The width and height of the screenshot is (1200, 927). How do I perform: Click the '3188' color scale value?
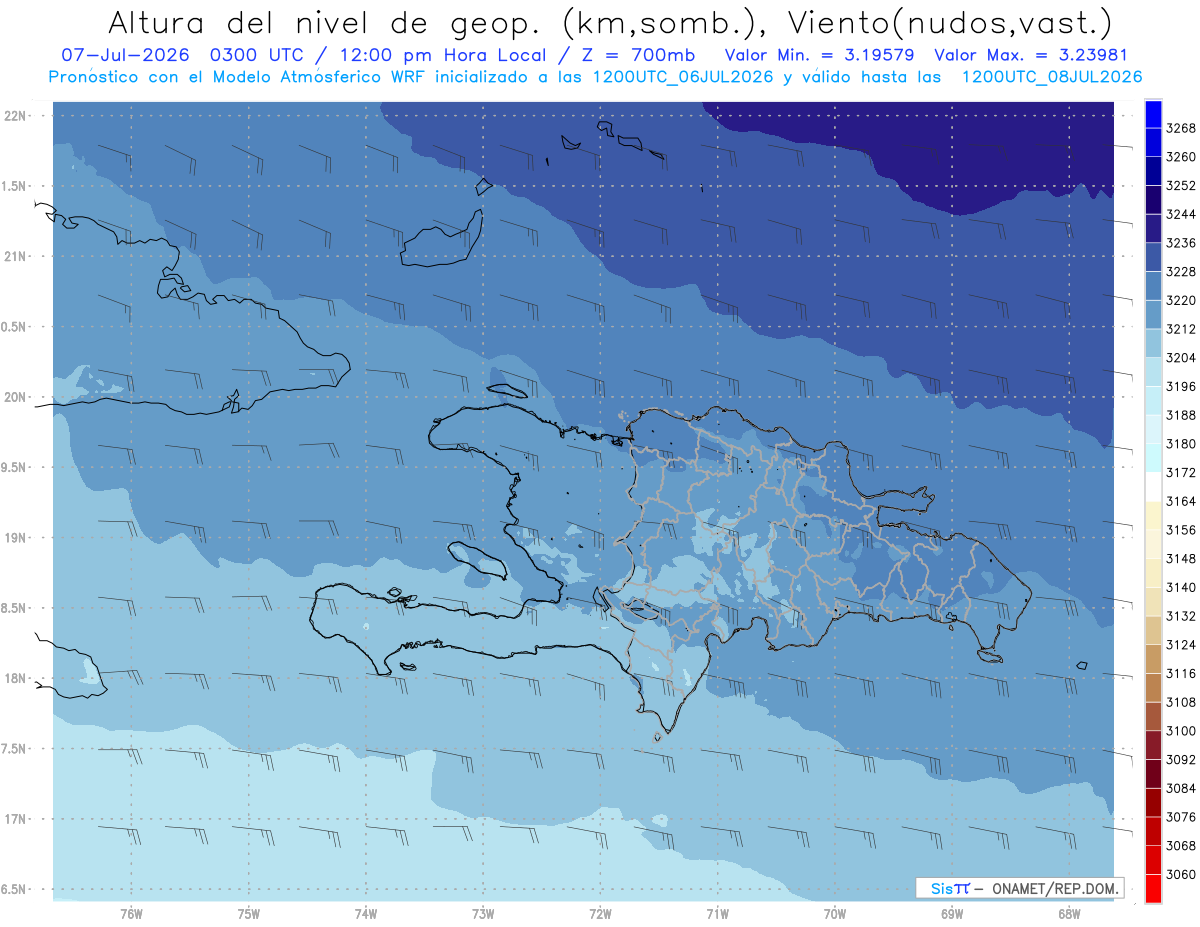[x=1180, y=415]
